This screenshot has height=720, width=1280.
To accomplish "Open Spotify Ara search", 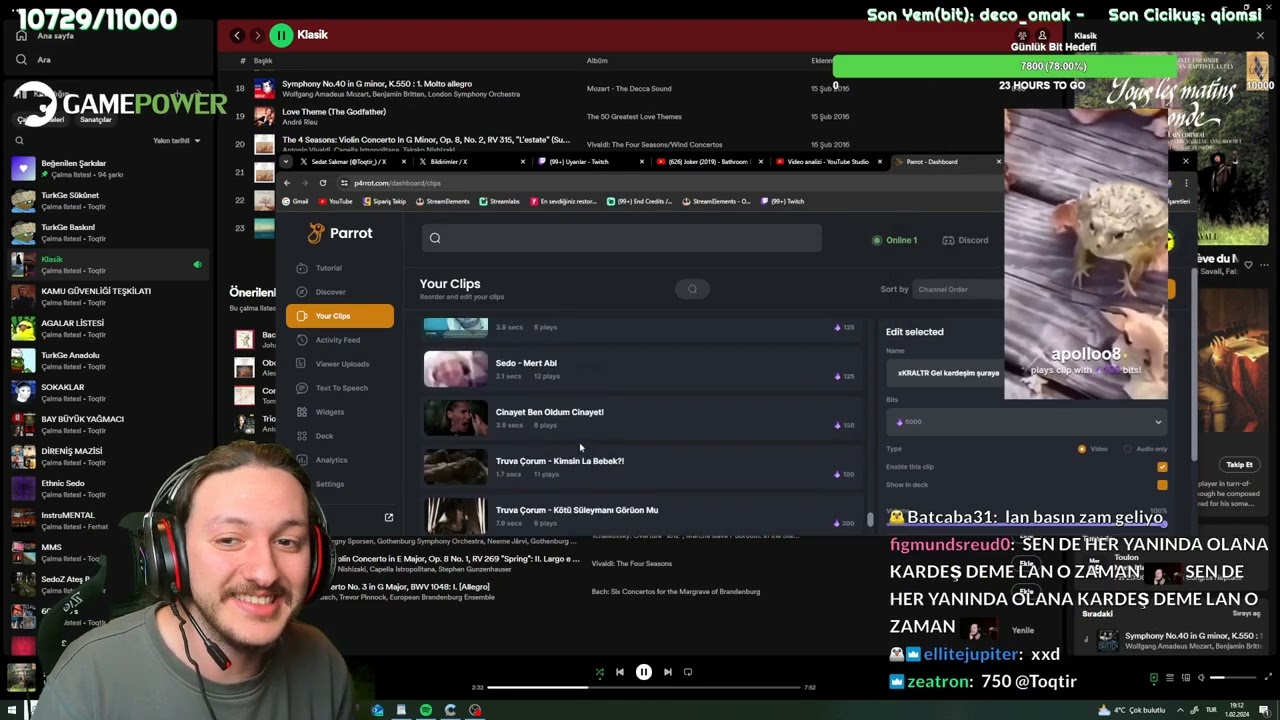I will pos(34,60).
